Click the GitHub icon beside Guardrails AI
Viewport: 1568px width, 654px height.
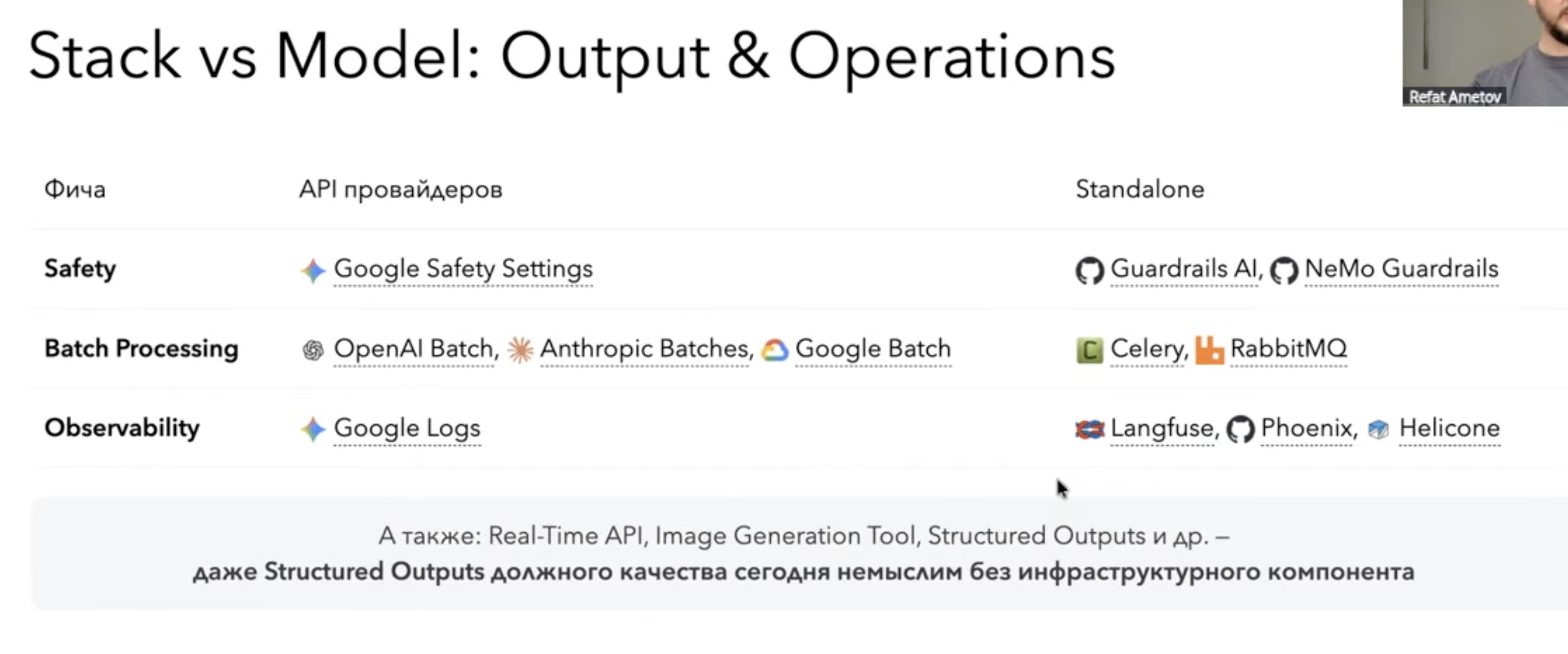coord(1089,270)
